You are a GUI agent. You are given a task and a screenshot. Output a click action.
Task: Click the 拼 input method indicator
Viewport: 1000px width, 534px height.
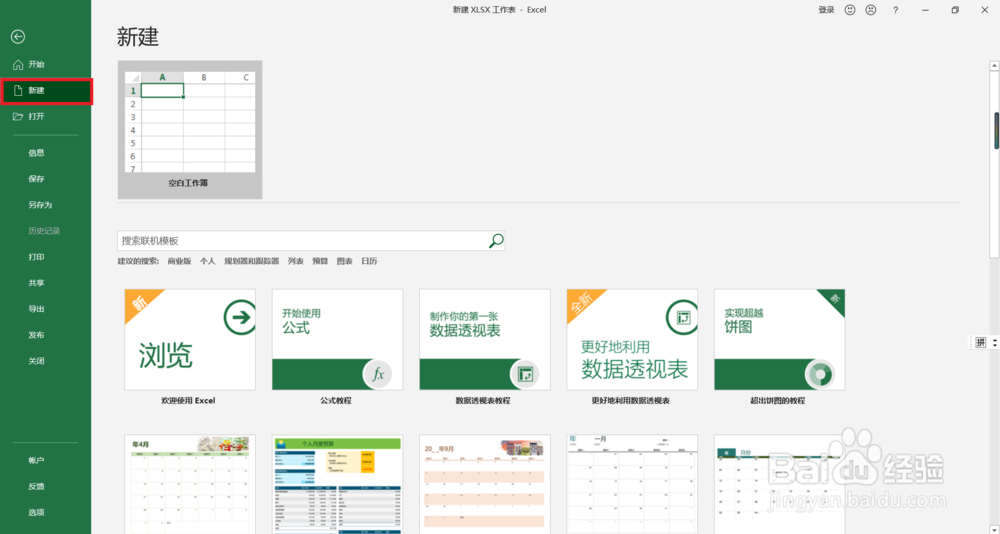[x=981, y=343]
